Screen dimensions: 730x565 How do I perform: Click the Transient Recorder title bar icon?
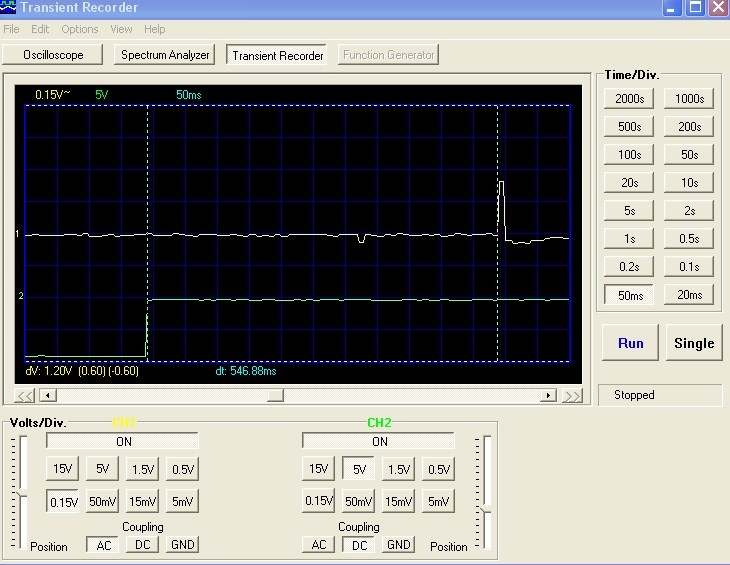pyautogui.click(x=8, y=7)
